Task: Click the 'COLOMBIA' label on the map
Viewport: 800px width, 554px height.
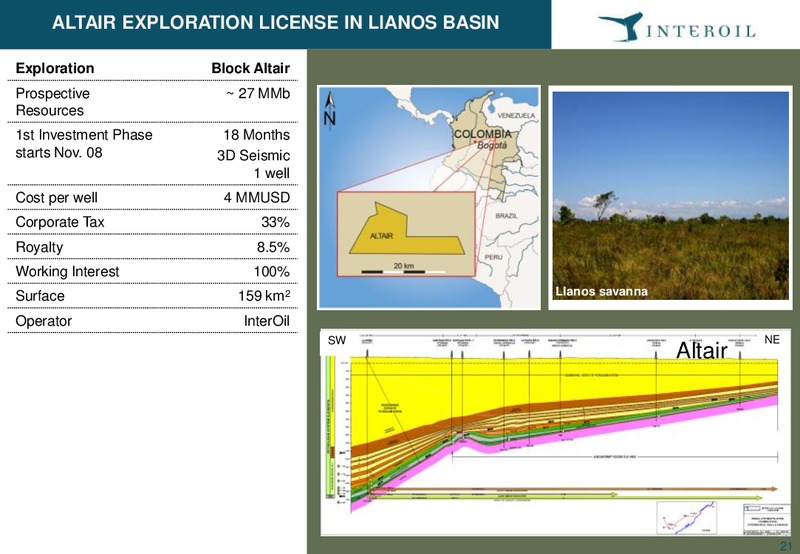Action: coord(483,134)
